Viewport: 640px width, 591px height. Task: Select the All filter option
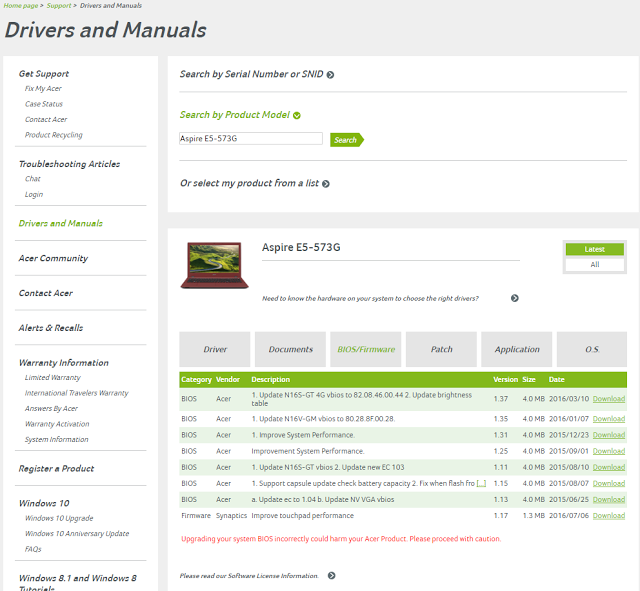(594, 265)
